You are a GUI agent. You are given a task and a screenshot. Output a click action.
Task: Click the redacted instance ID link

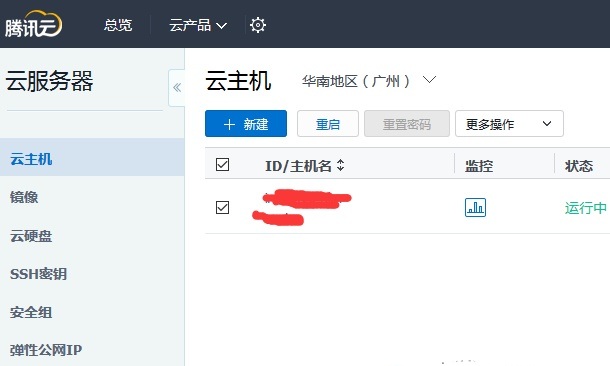(307, 199)
